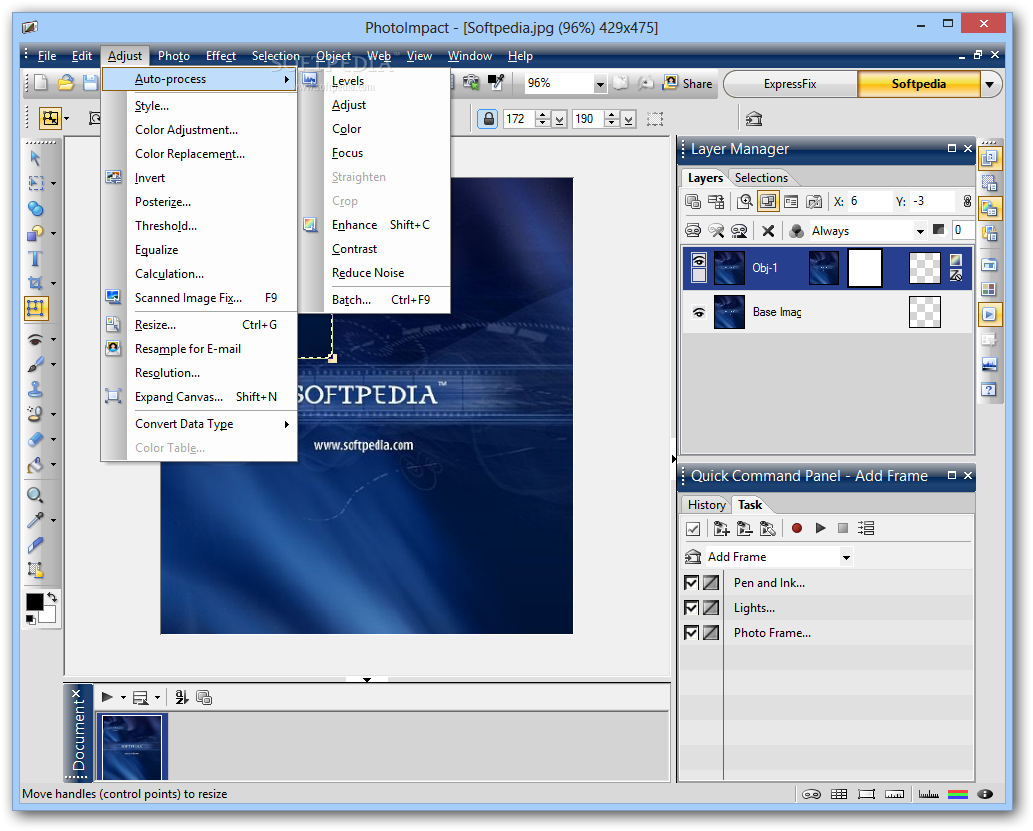This screenshot has height=831, width=1033.
Task: Toggle dialog icon beside Pen and Ink
Action: click(711, 583)
